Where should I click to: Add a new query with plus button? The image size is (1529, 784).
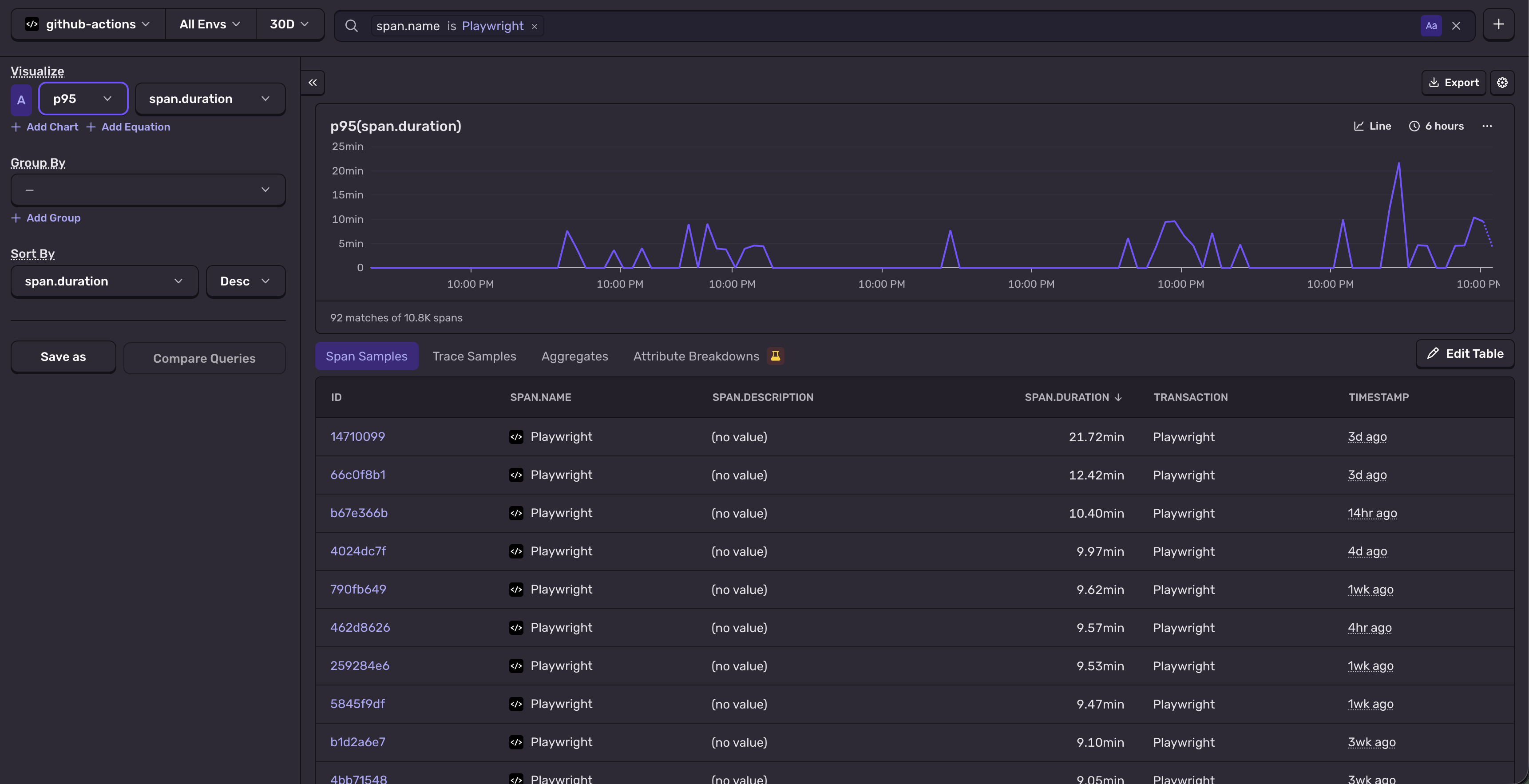click(x=1499, y=24)
